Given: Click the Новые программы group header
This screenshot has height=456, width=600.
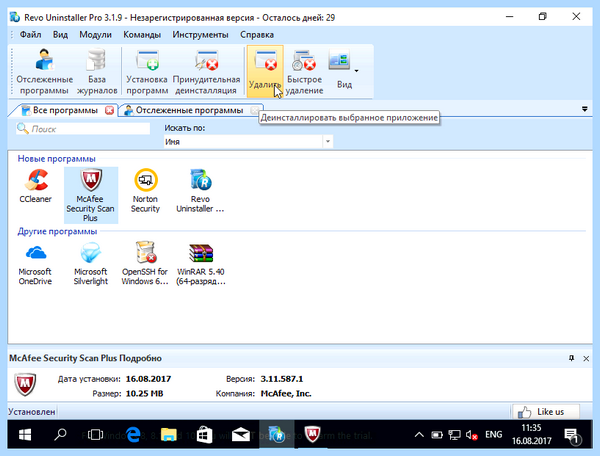Looking at the screenshot, I should click(x=57, y=158).
